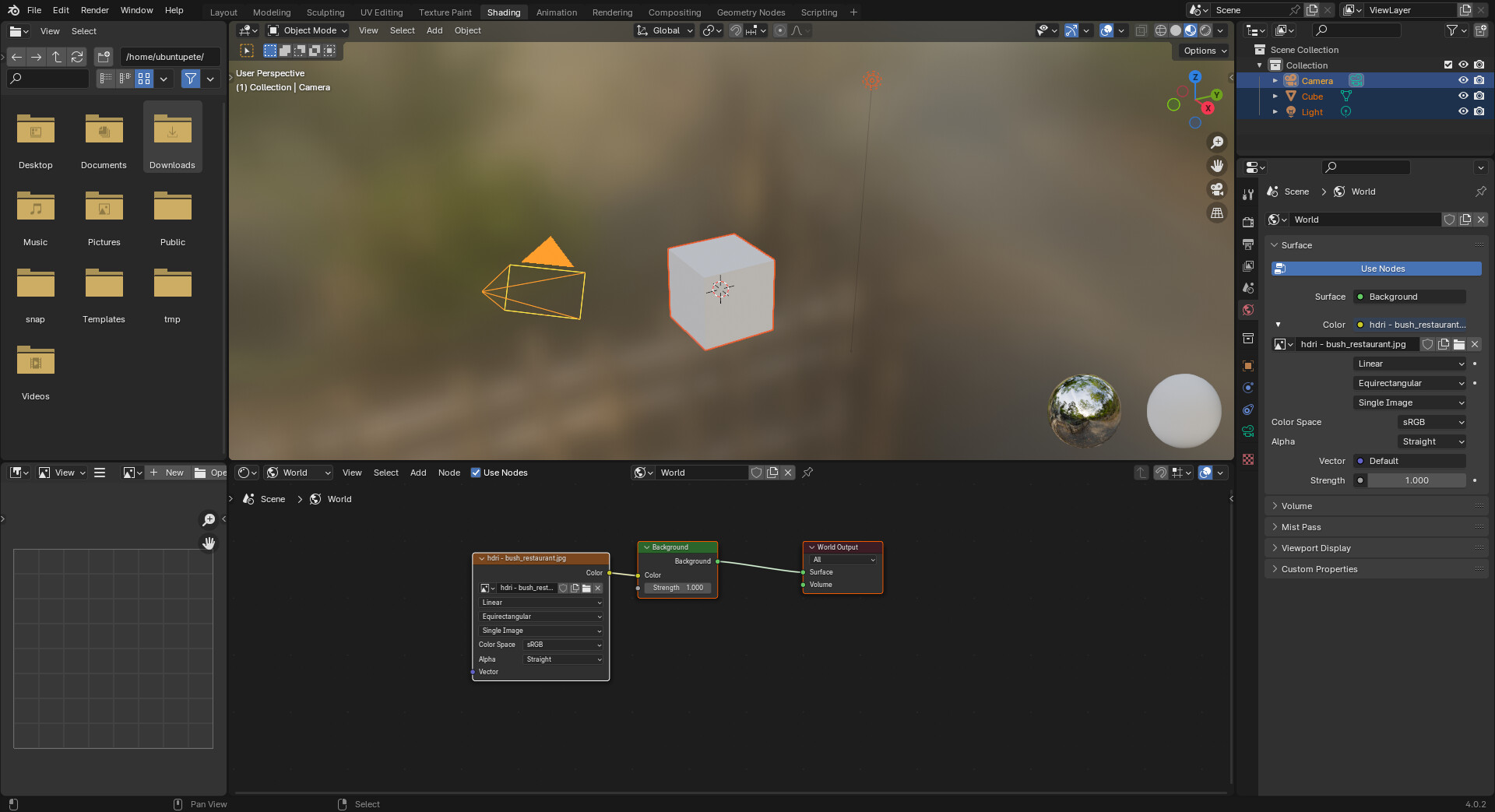Switch to the Geometry Nodes workspace tab
The height and width of the screenshot is (812, 1495).
pyautogui.click(x=750, y=12)
